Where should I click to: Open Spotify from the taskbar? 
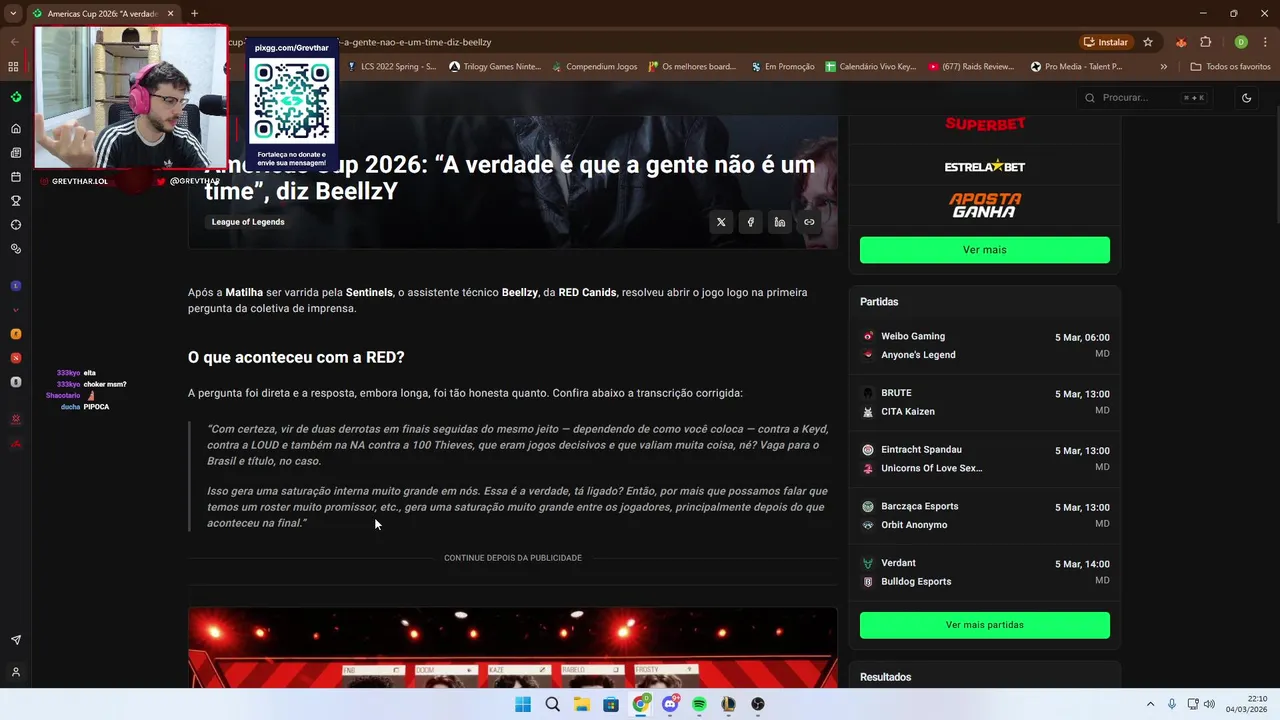click(x=699, y=704)
